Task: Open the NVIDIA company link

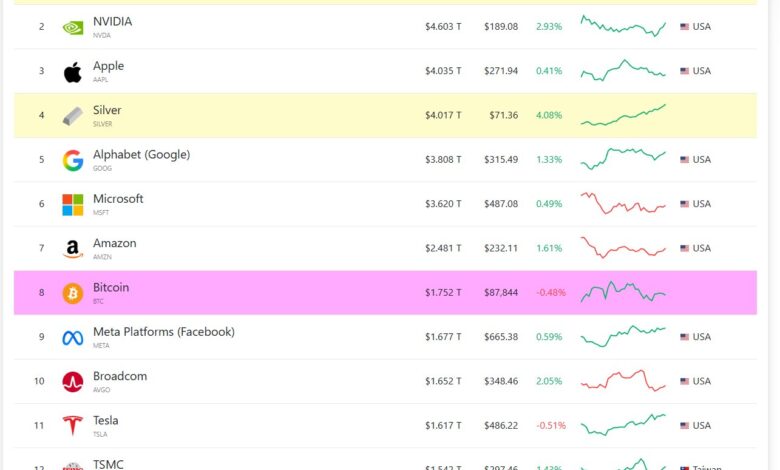Action: (112, 21)
